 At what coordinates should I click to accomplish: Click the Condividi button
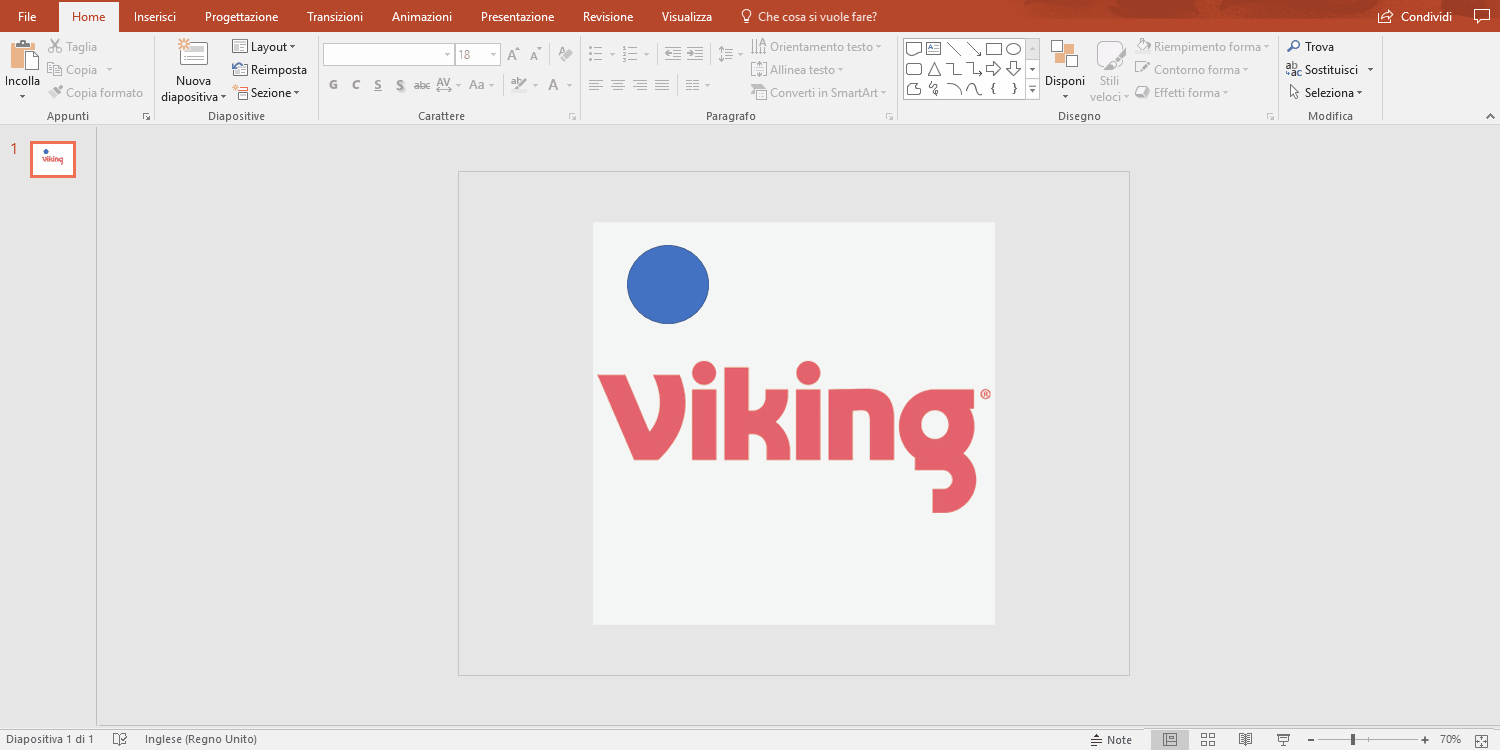pos(1415,16)
